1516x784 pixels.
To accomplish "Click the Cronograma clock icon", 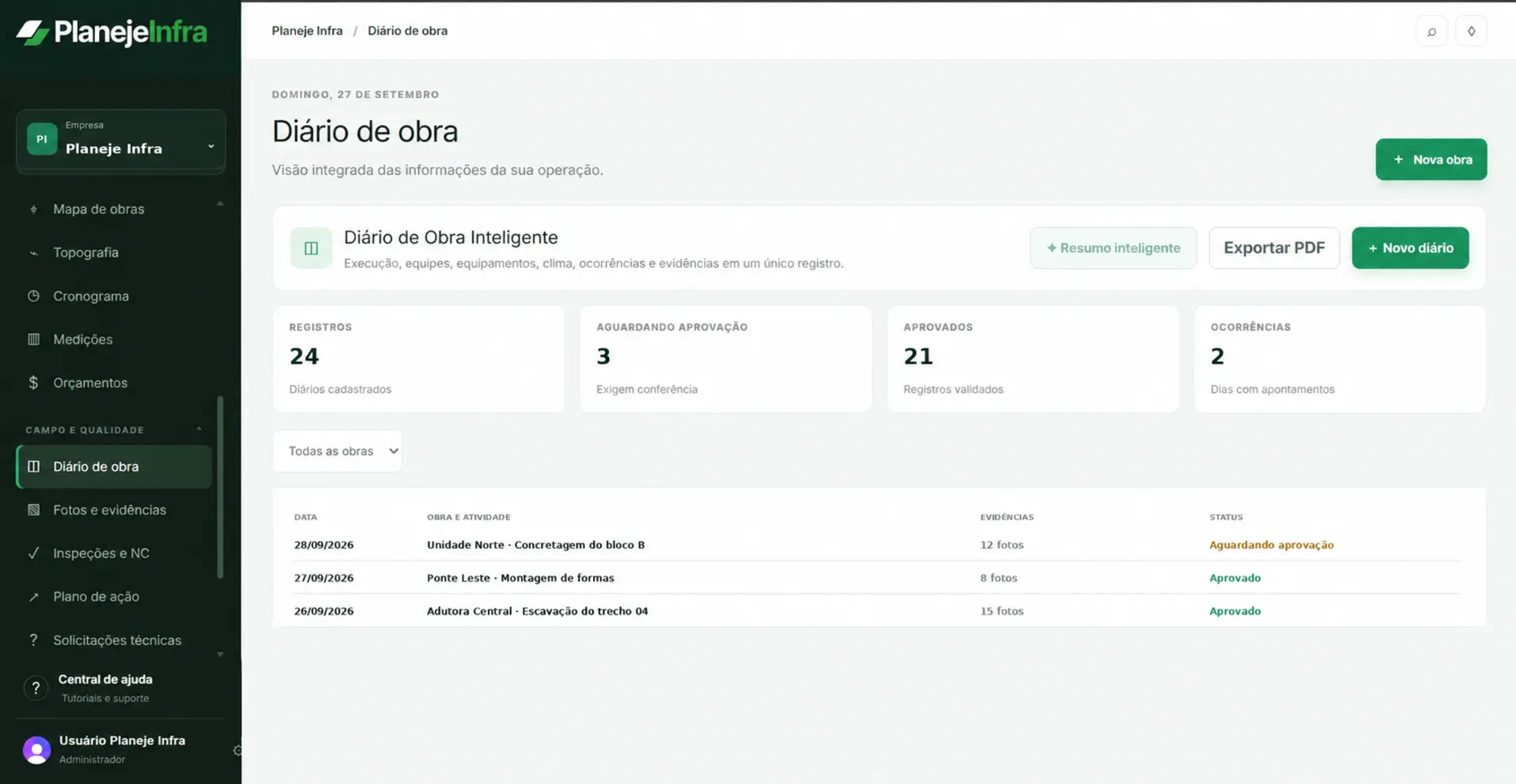I will (33, 296).
